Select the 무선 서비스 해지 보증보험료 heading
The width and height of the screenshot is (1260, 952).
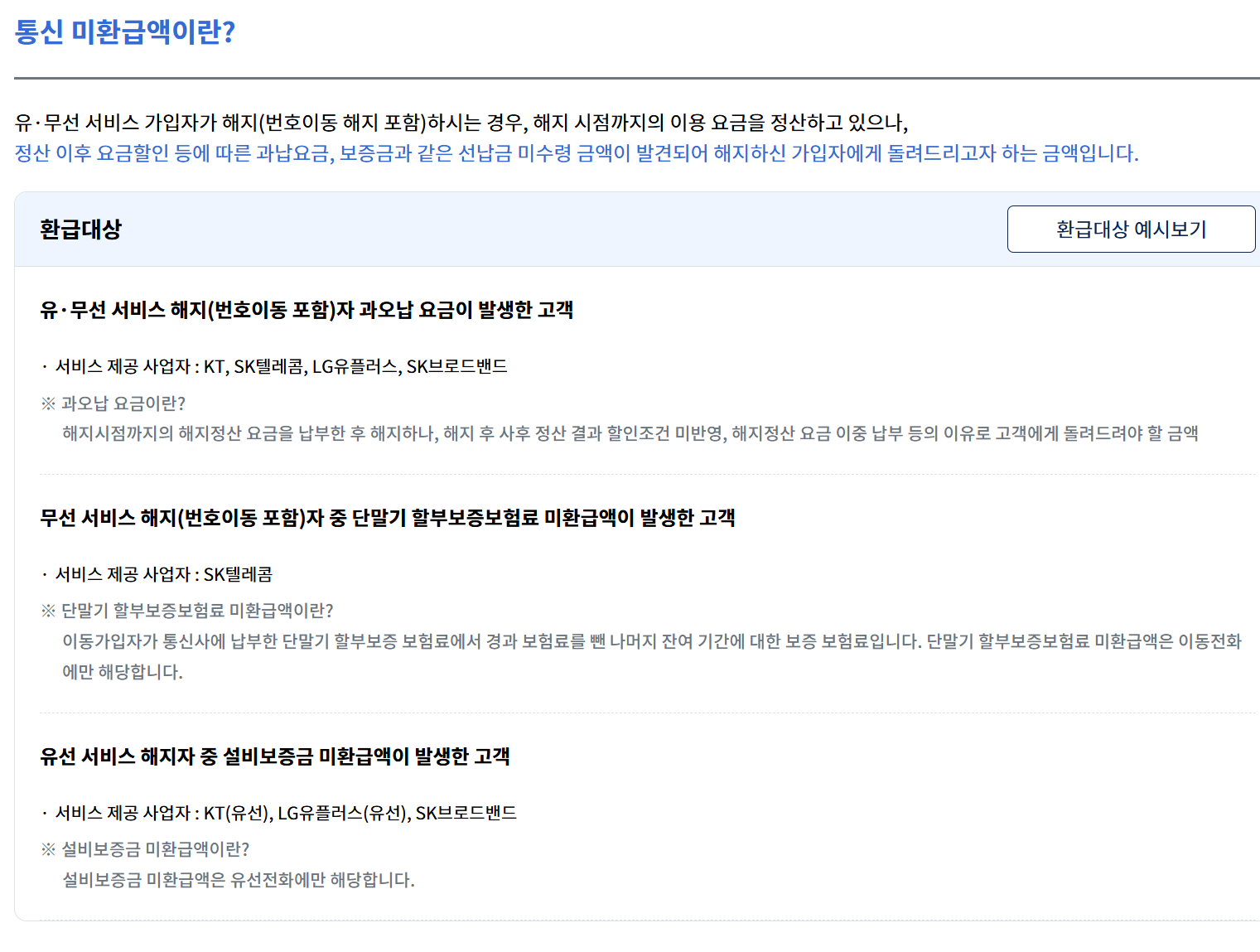[392, 519]
